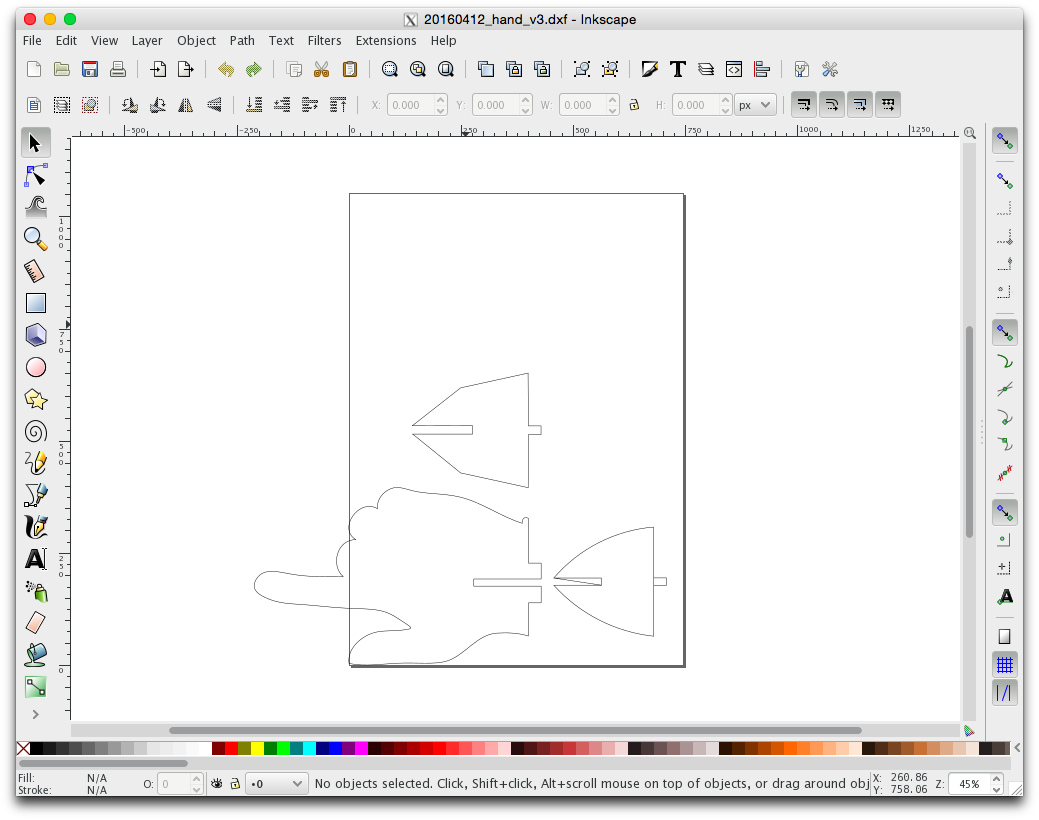Select the Text tool in toolbox
This screenshot has height=820, width=1039.
(x=35, y=559)
